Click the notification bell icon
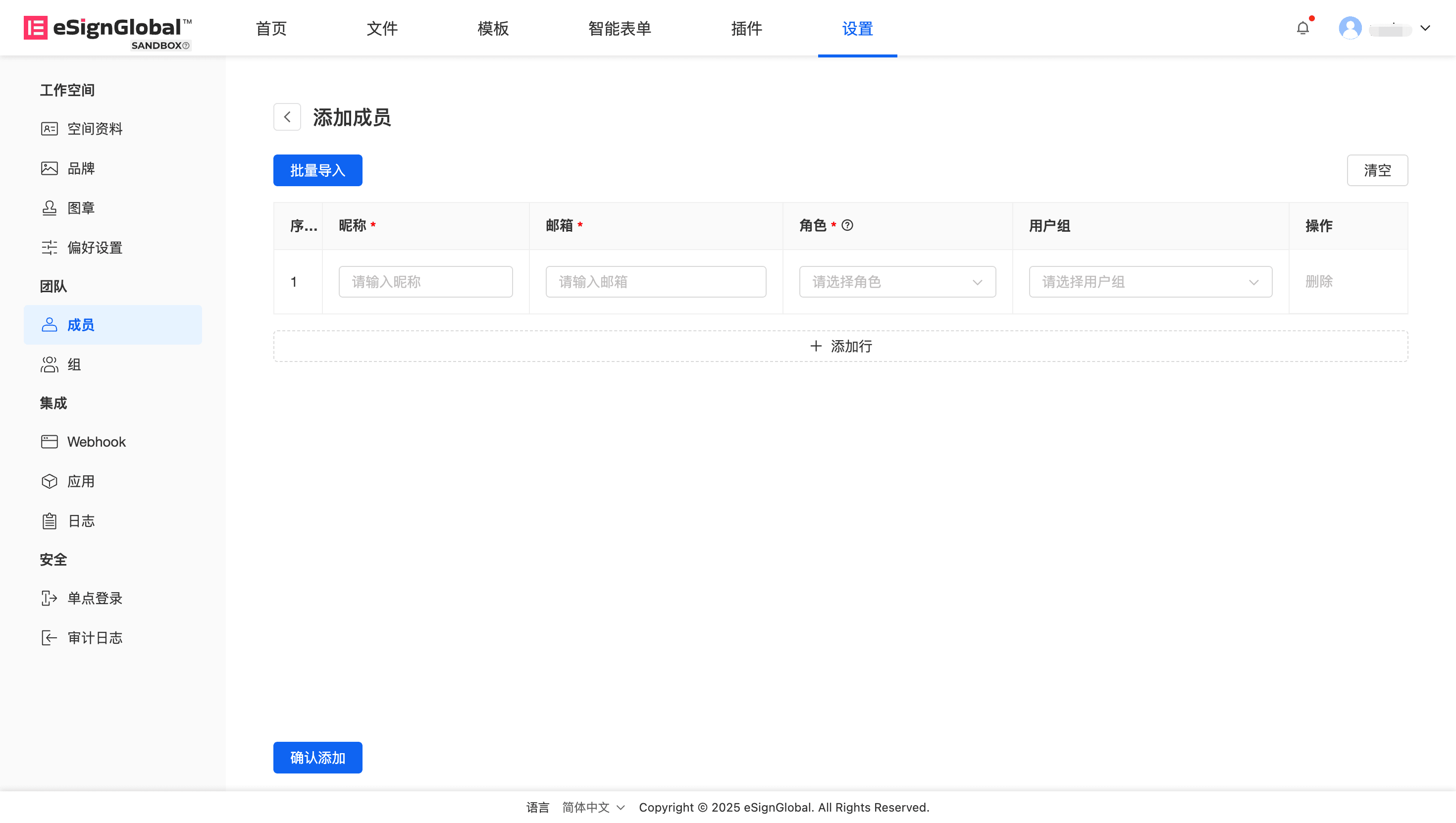Image resolution: width=1456 pixels, height=823 pixels. coord(1302,28)
